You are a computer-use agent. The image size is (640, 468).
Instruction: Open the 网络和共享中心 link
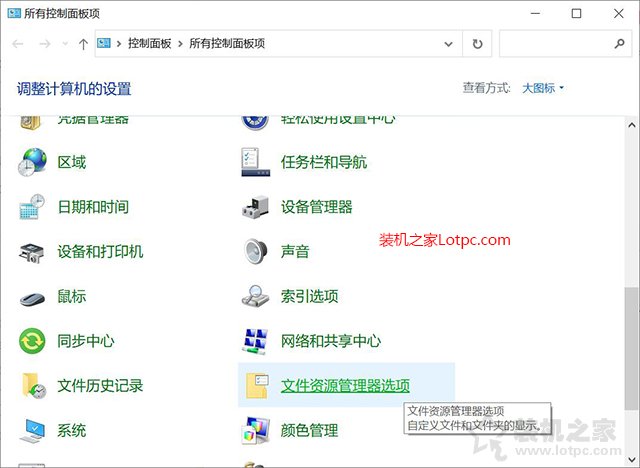(x=331, y=341)
